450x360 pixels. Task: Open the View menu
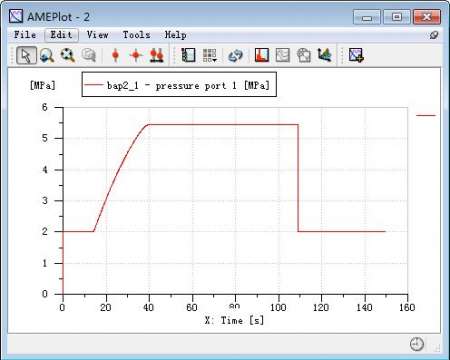pos(98,35)
